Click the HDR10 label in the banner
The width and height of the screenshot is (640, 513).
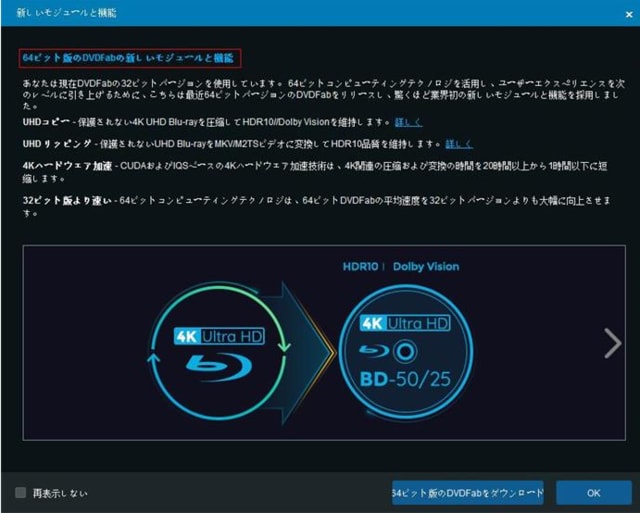[x=360, y=266]
